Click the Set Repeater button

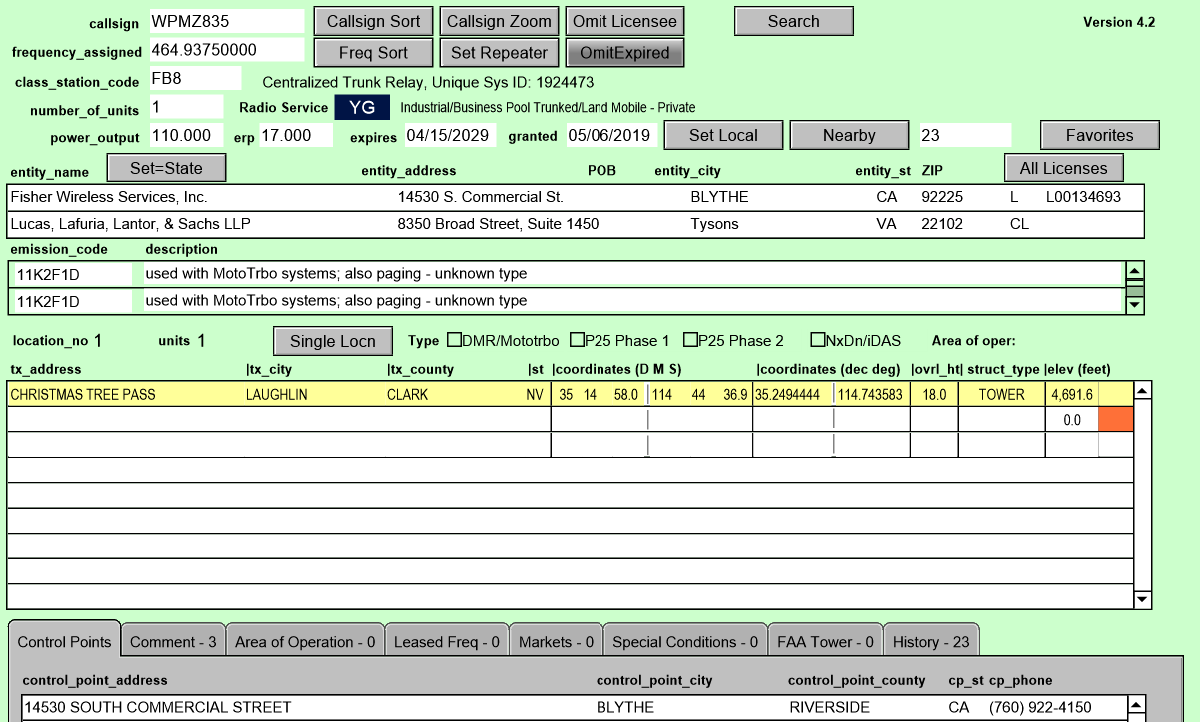click(499, 52)
